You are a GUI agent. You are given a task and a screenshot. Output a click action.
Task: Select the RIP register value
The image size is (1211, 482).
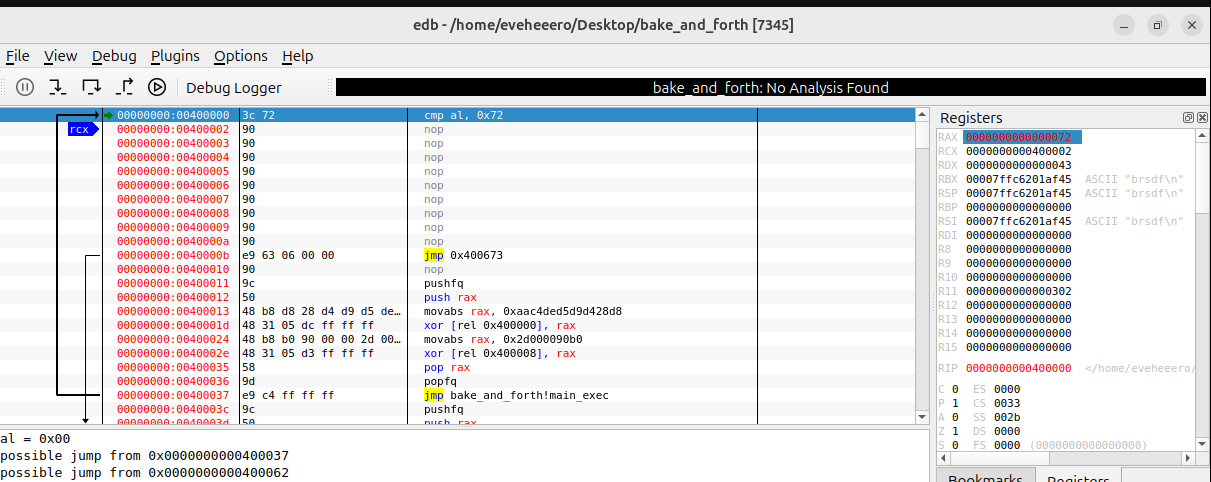click(1018, 367)
